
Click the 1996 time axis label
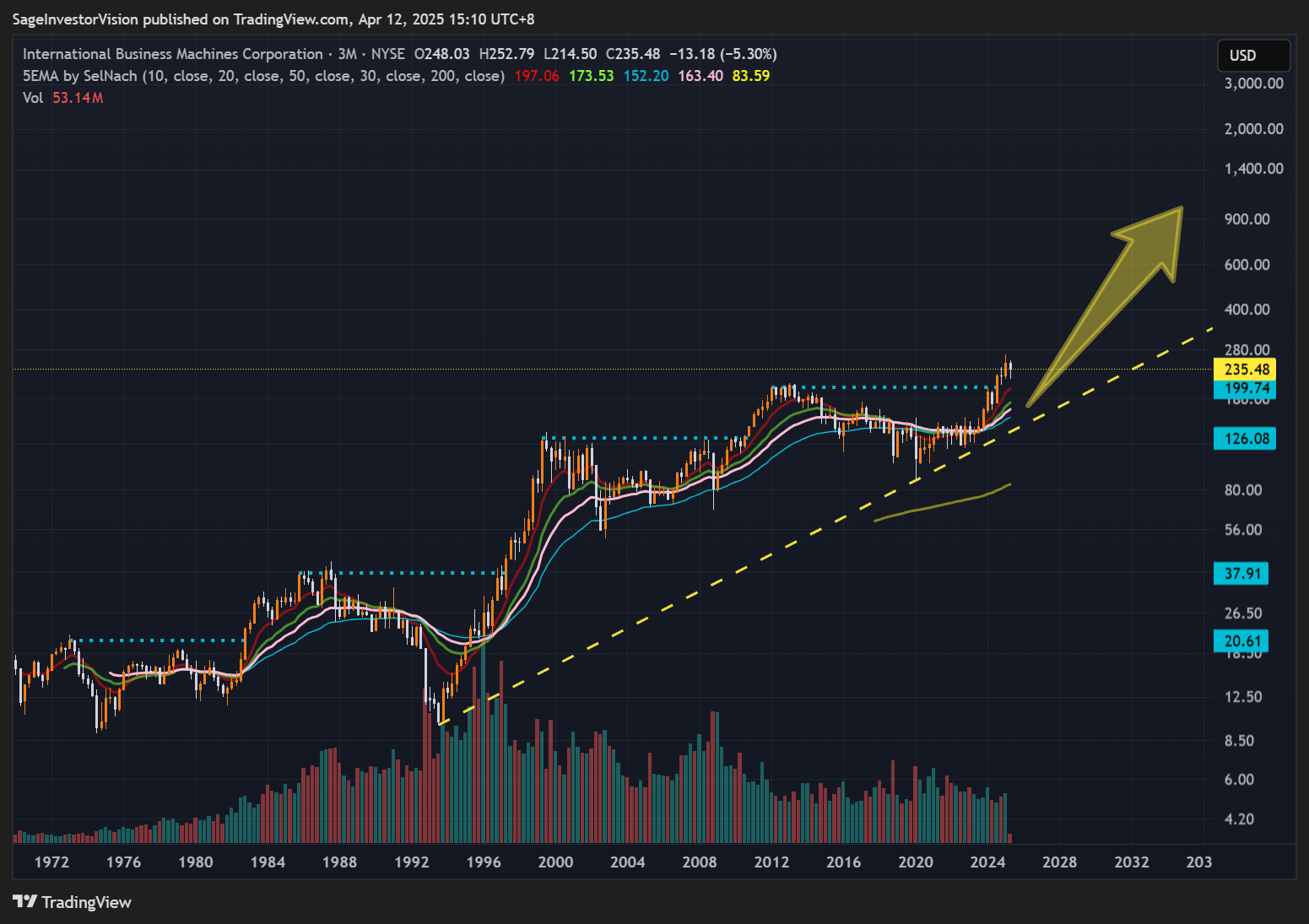pos(484,862)
